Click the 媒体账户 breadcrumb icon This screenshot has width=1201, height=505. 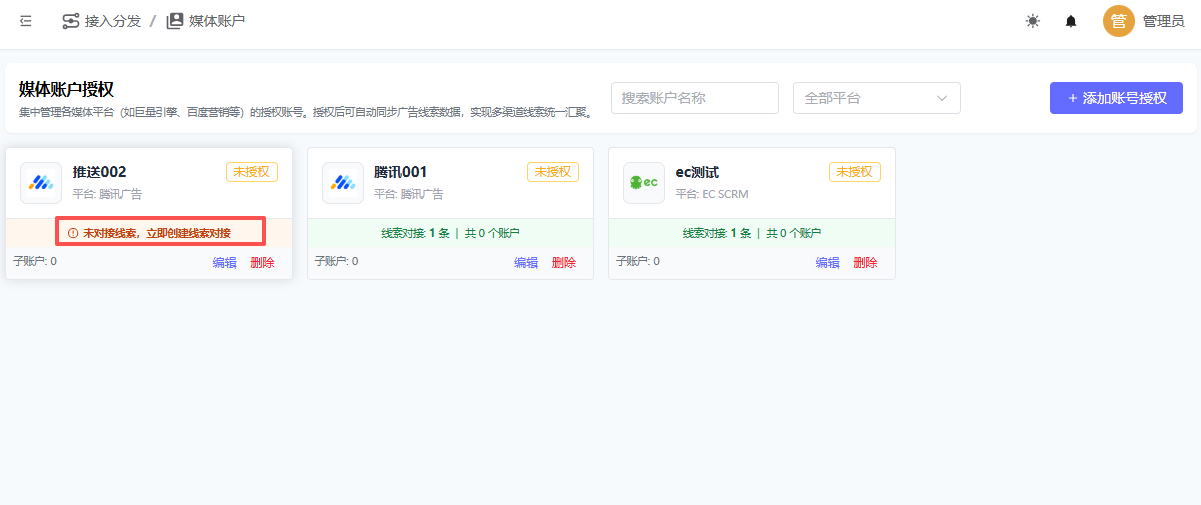point(175,21)
